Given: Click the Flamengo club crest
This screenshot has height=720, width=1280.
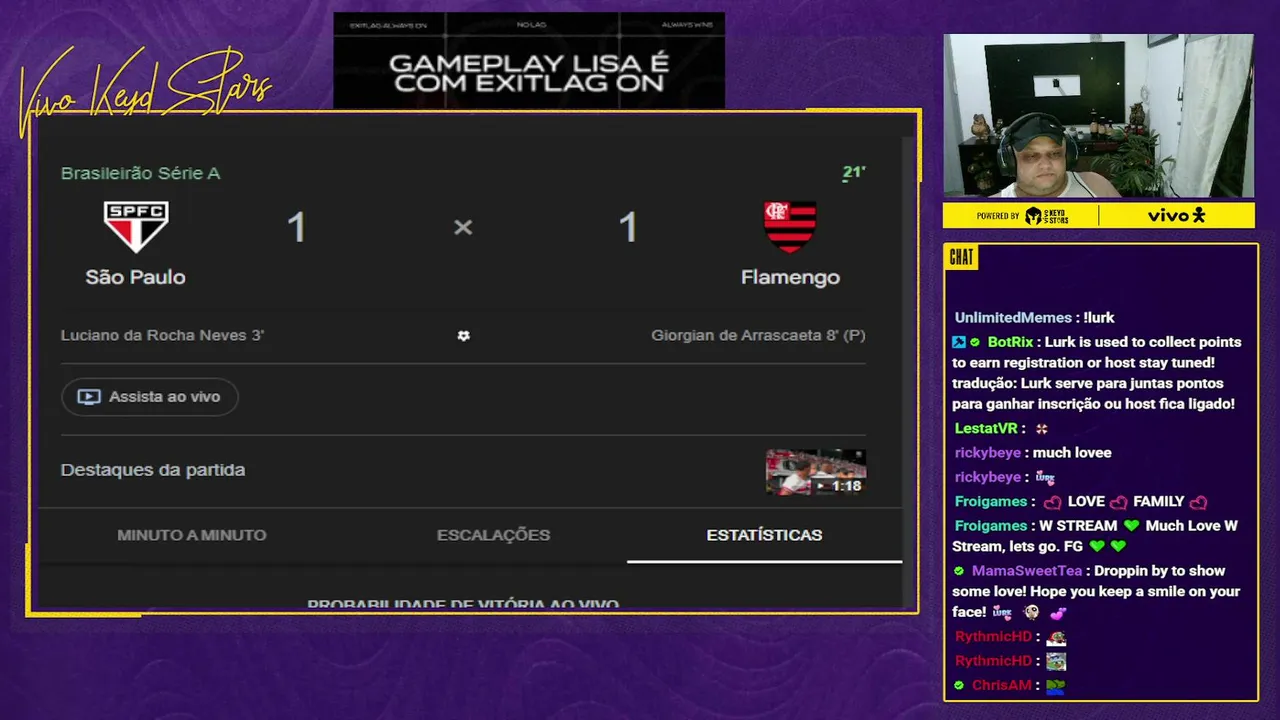Looking at the screenshot, I should 790,227.
